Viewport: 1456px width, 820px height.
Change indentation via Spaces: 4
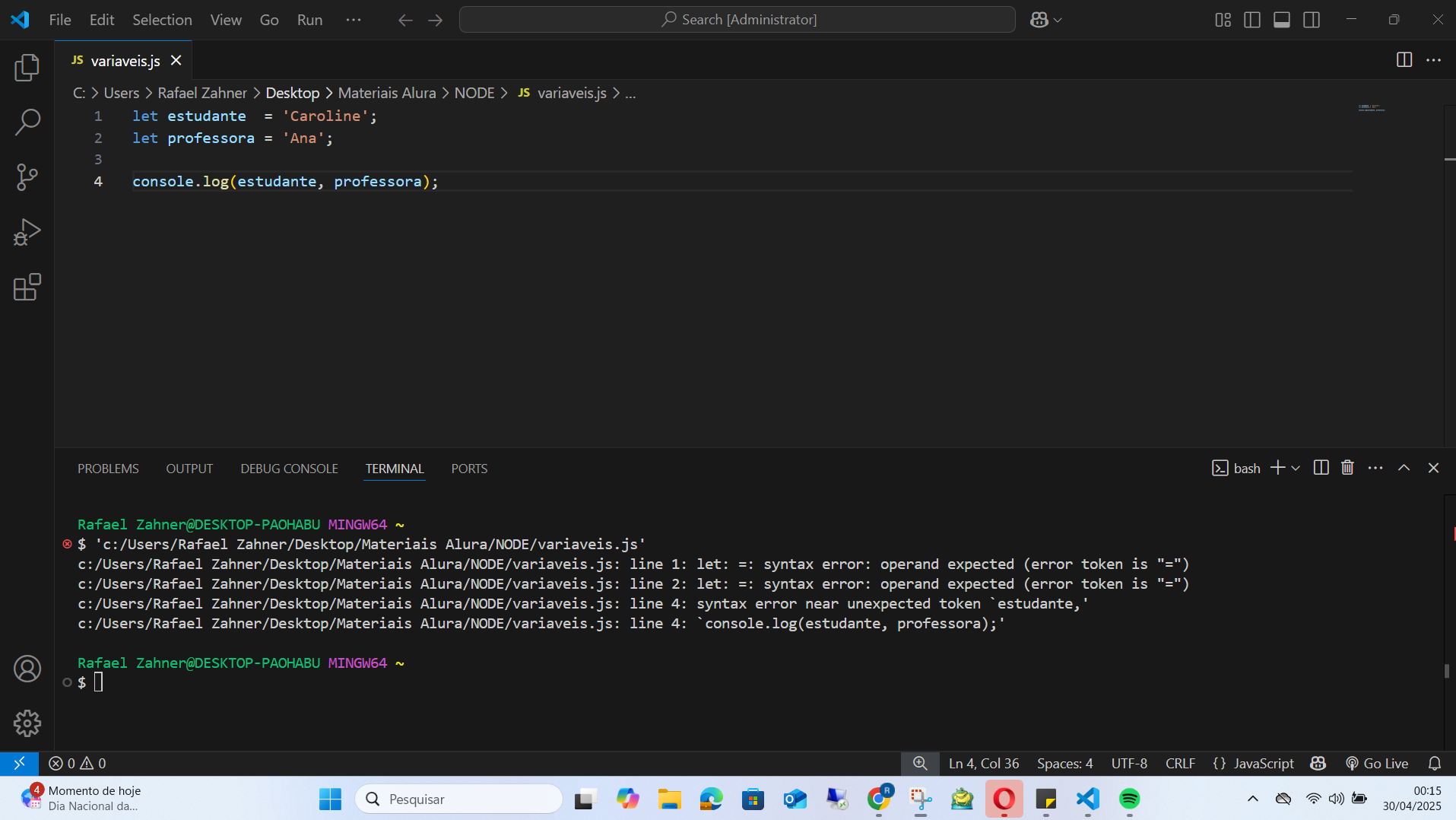pos(1064,763)
